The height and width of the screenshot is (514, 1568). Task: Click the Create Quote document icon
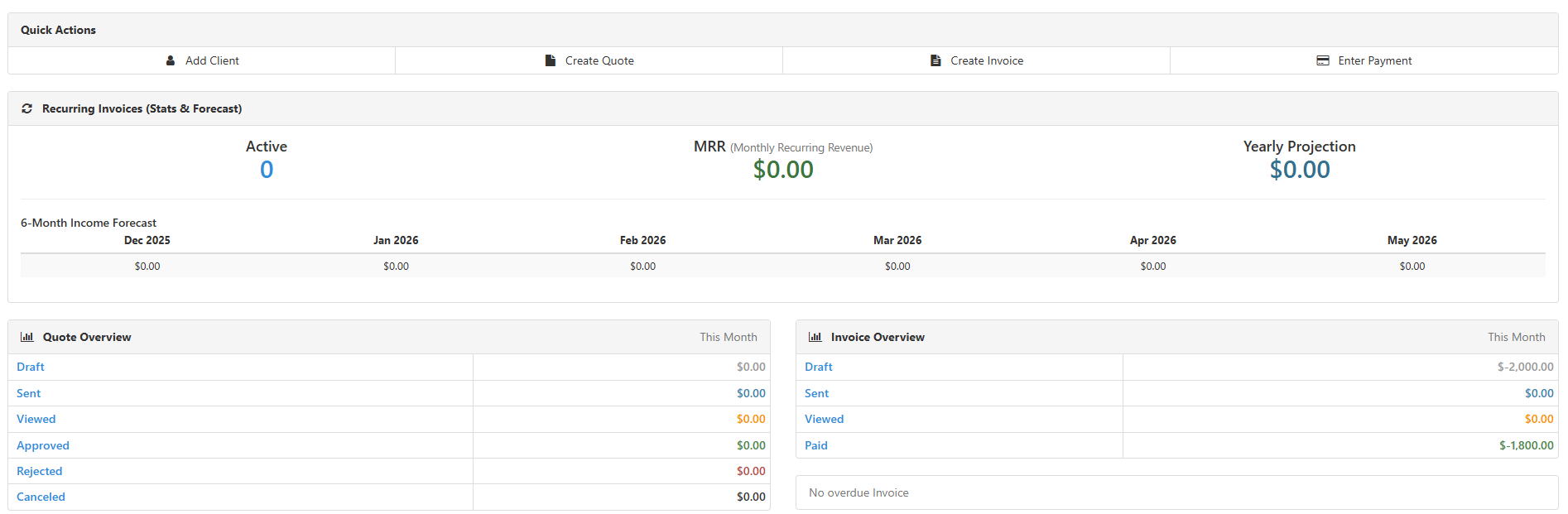point(551,60)
